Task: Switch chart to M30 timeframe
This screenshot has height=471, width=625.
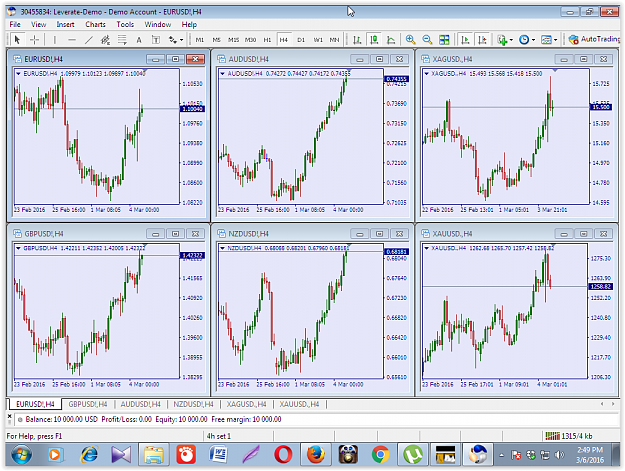Action: (x=250, y=39)
